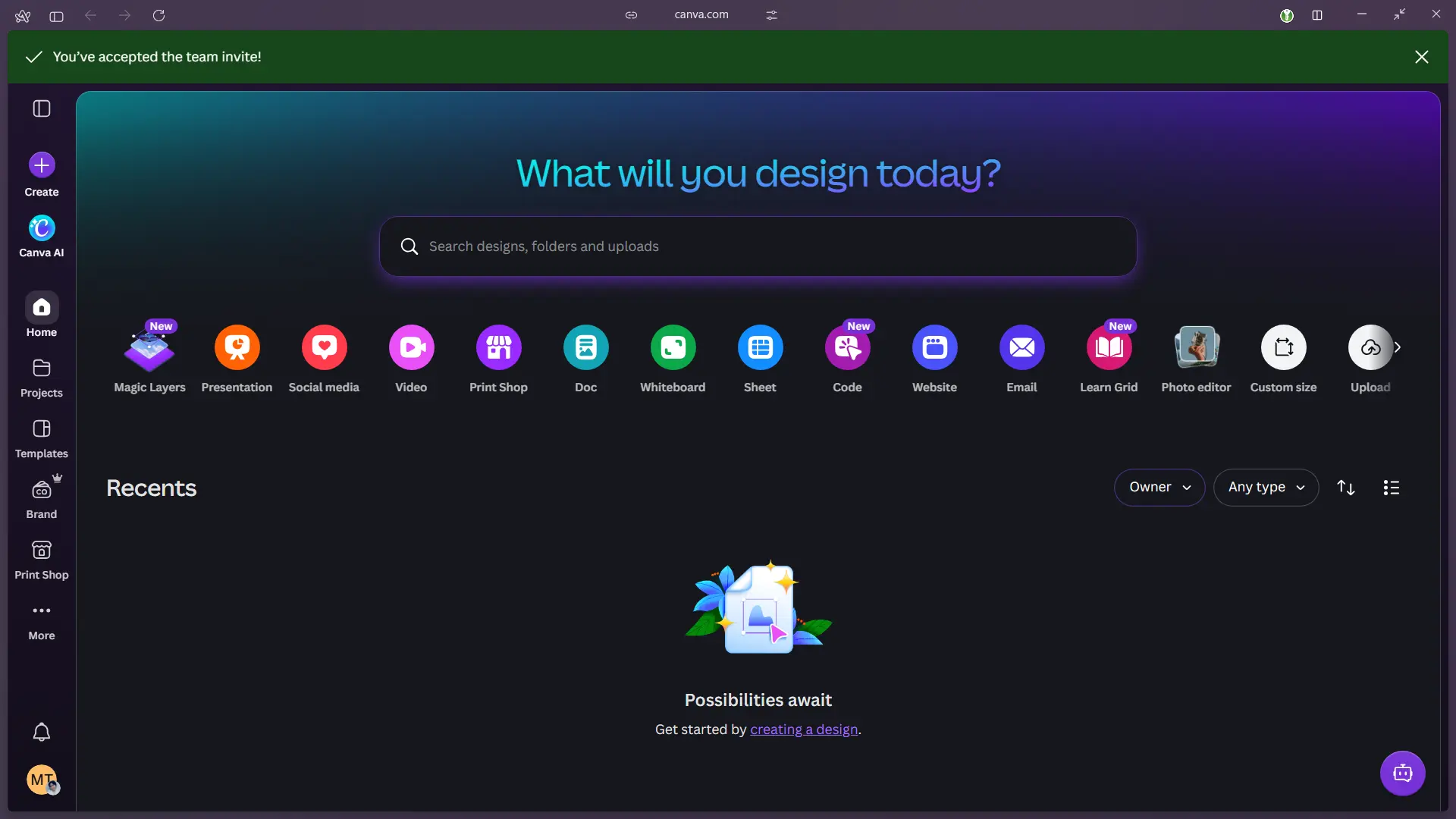Screen dimensions: 1456x819
Task: Follow the 'creating a design' link
Action: [804, 730]
